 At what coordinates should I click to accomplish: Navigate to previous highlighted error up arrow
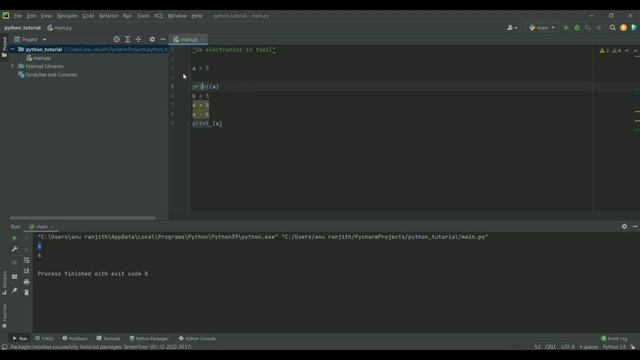627,51
